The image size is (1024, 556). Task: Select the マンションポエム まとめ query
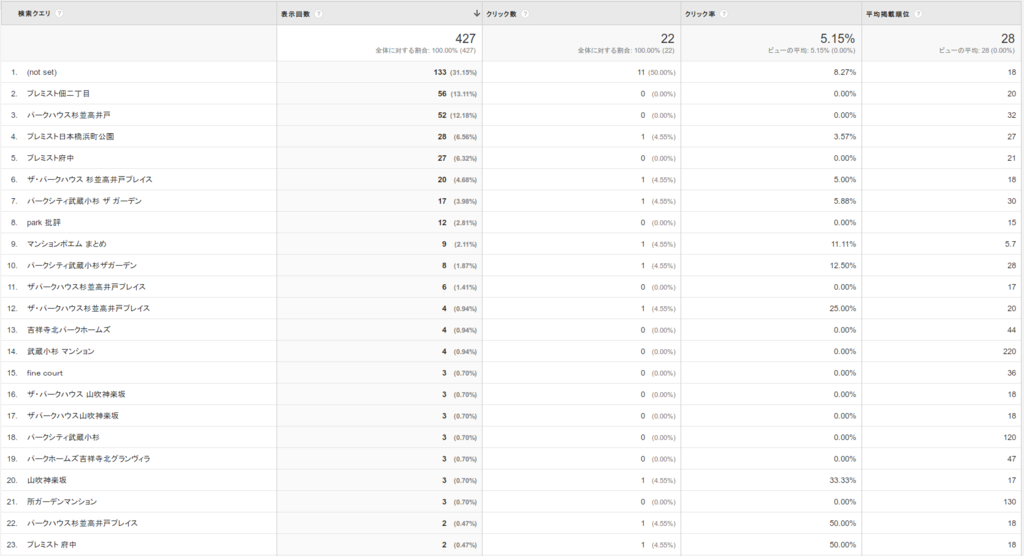tap(67, 244)
